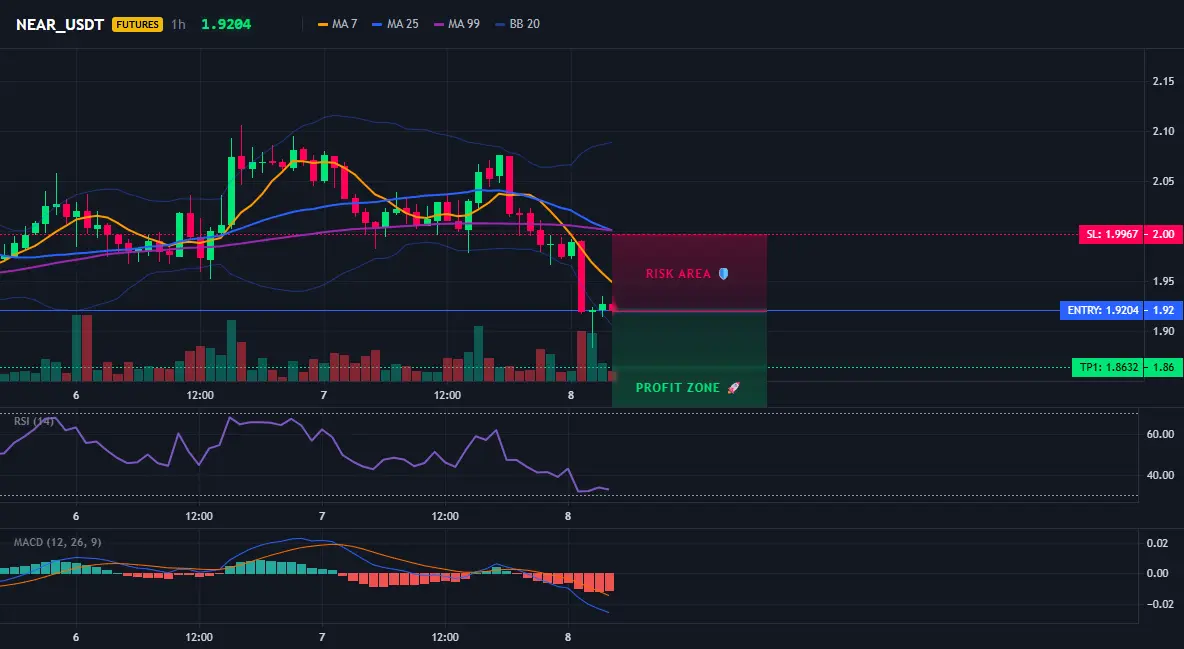1184x649 pixels.
Task: Click the shield icon beside RISK AREA
Action: point(723,274)
